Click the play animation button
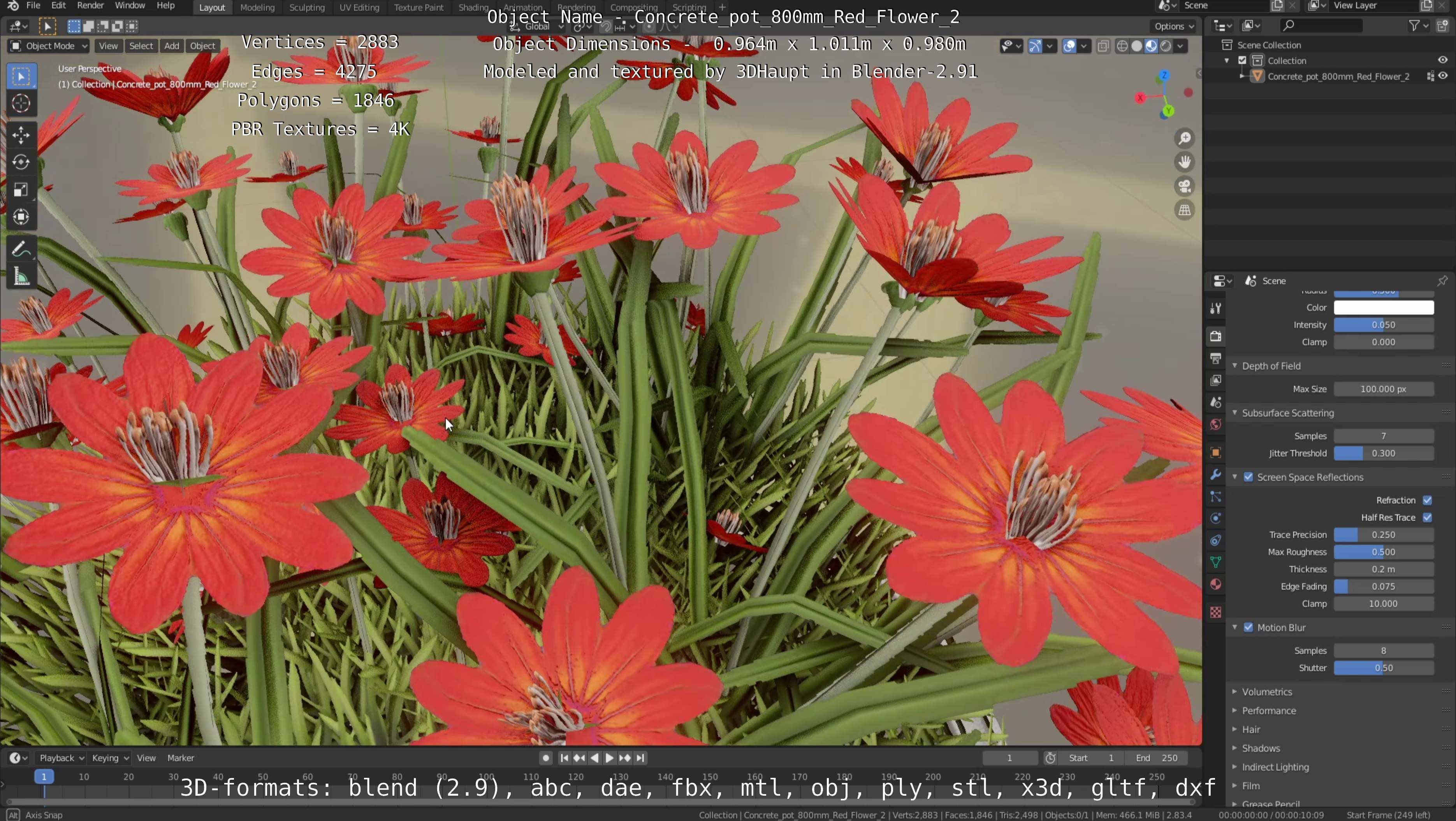Screen dimensions: 1456x821 click(609, 758)
